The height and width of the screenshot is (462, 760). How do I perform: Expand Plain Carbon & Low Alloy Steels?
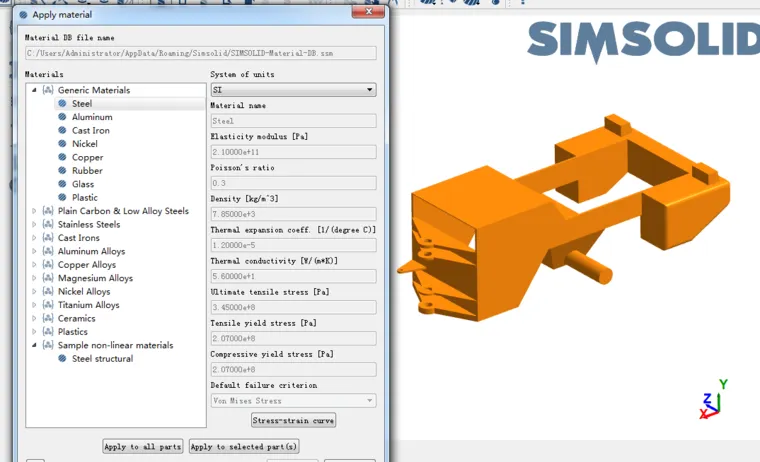pyautogui.click(x=34, y=211)
